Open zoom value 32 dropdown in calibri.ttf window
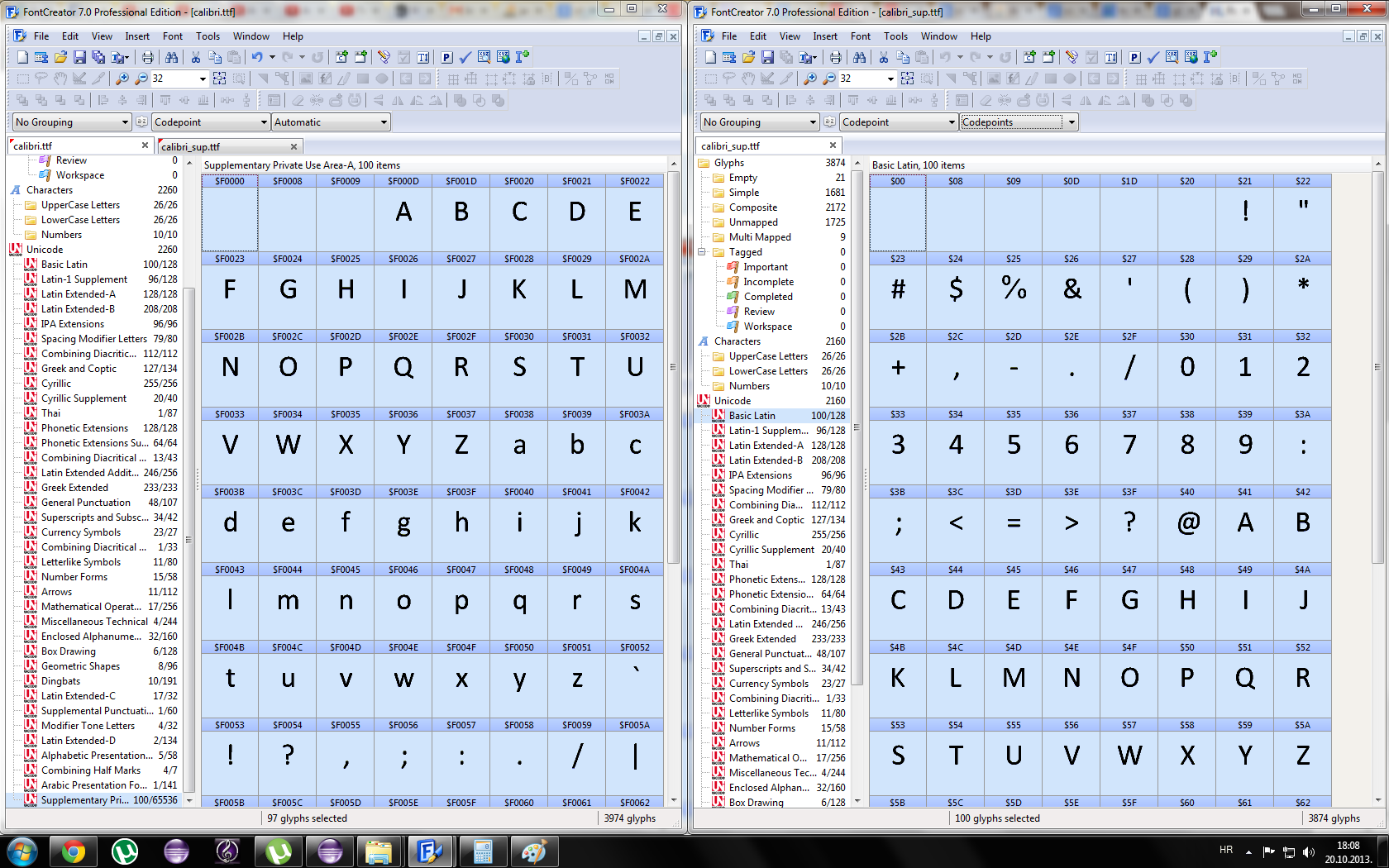Image resolution: width=1389 pixels, height=868 pixels. click(203, 79)
